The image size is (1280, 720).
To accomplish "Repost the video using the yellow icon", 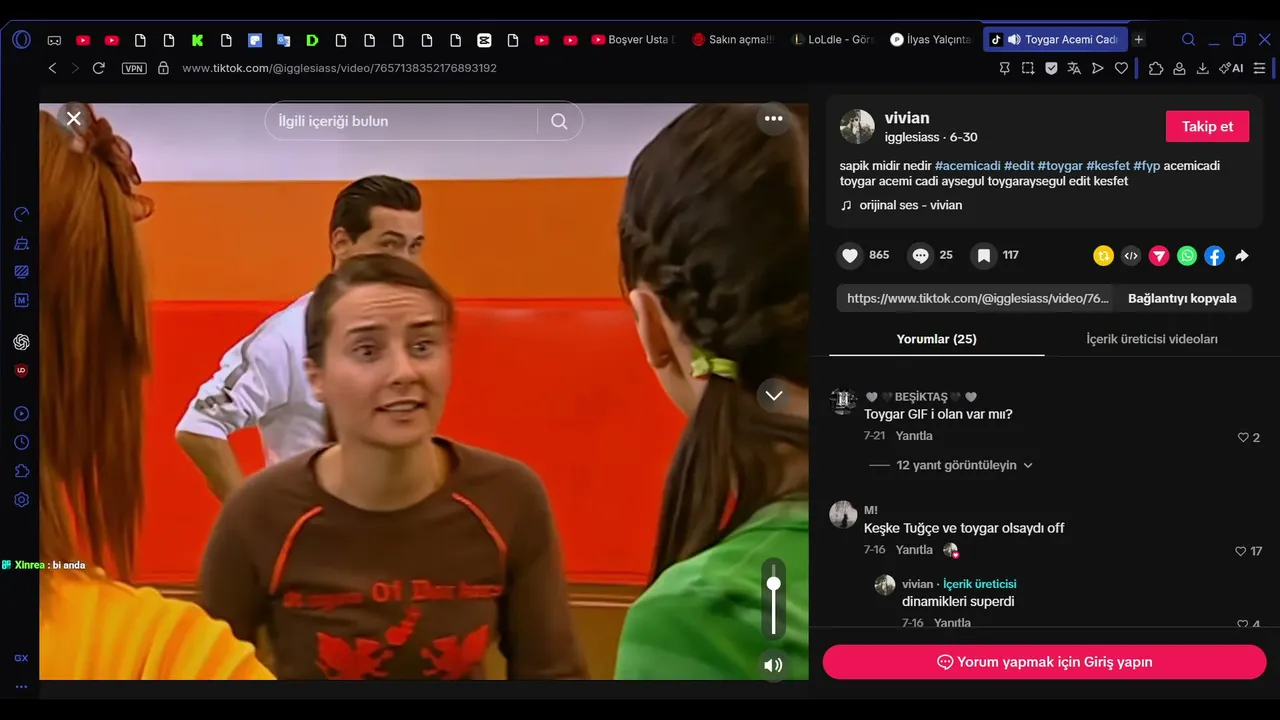I will [1103, 256].
